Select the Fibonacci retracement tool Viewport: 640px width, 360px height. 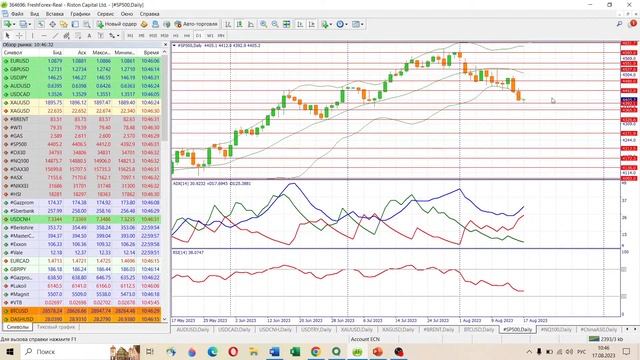(x=78, y=36)
